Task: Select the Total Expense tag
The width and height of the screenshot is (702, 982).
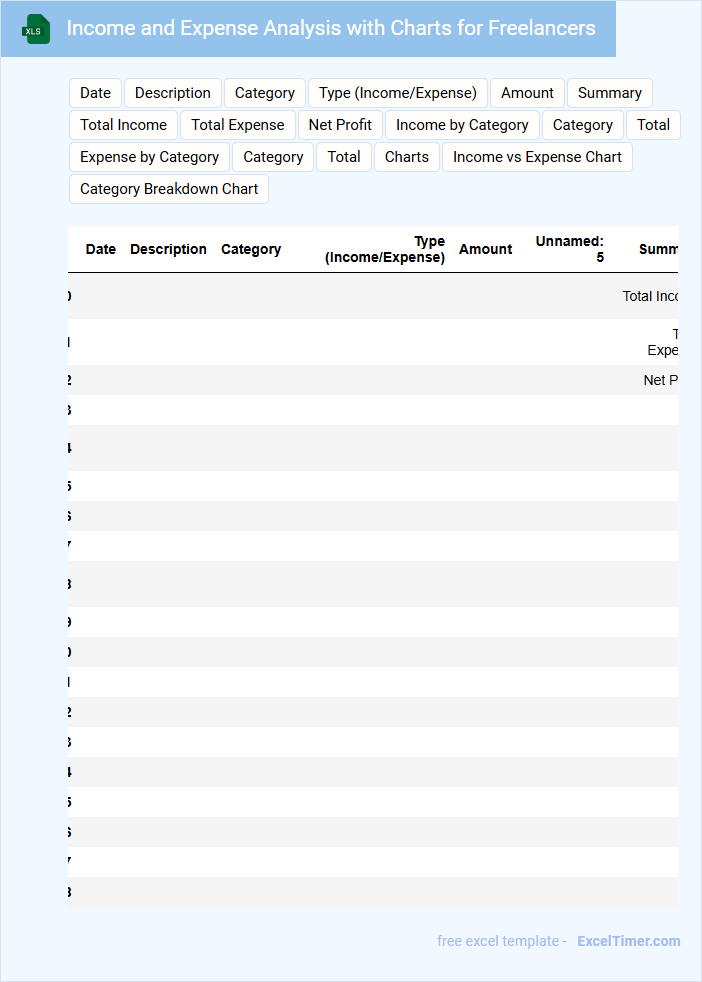Action: click(238, 125)
